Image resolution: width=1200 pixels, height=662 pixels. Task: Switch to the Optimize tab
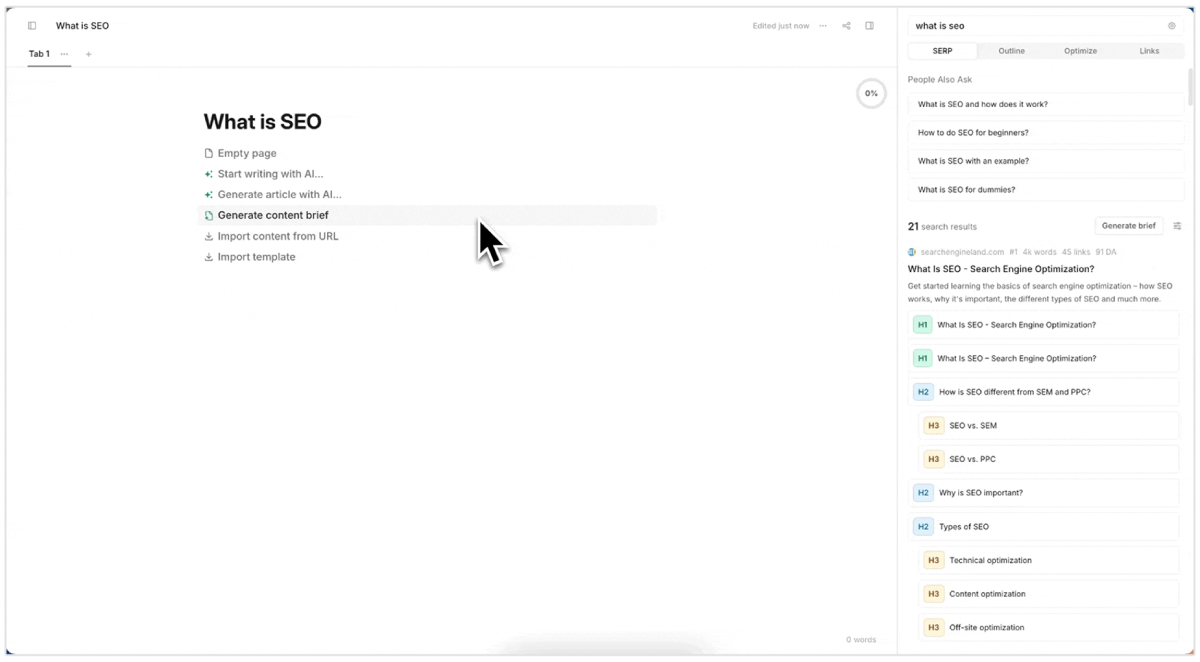coord(1080,51)
